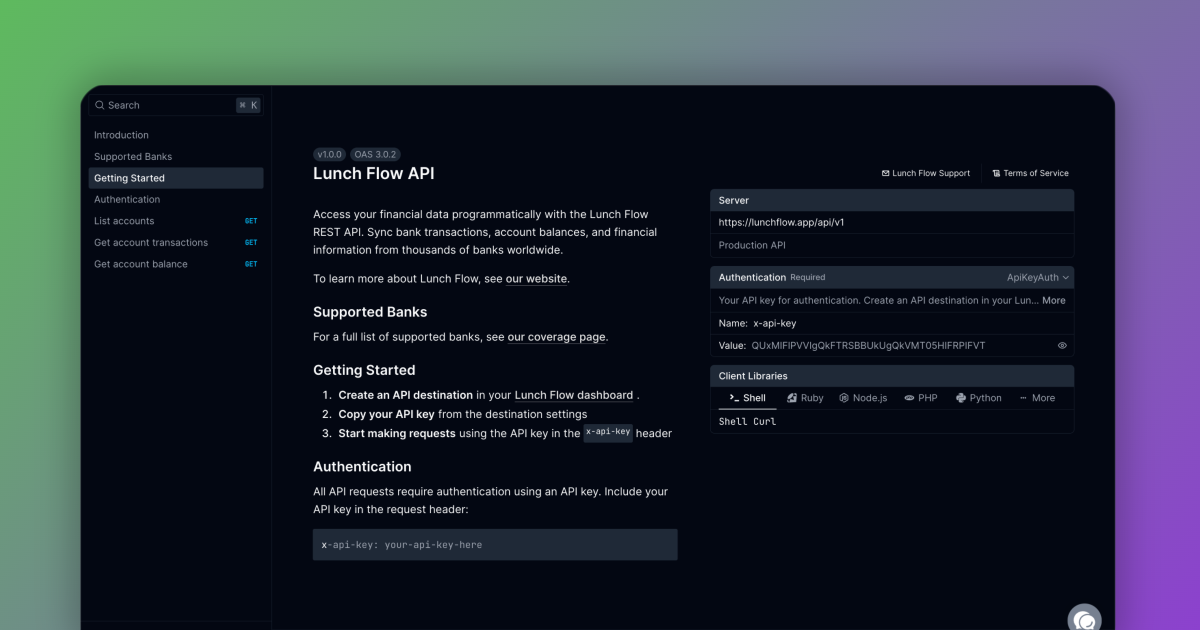Expand authentication description with More
Screen dimensions: 1200x630
pos(1053,300)
